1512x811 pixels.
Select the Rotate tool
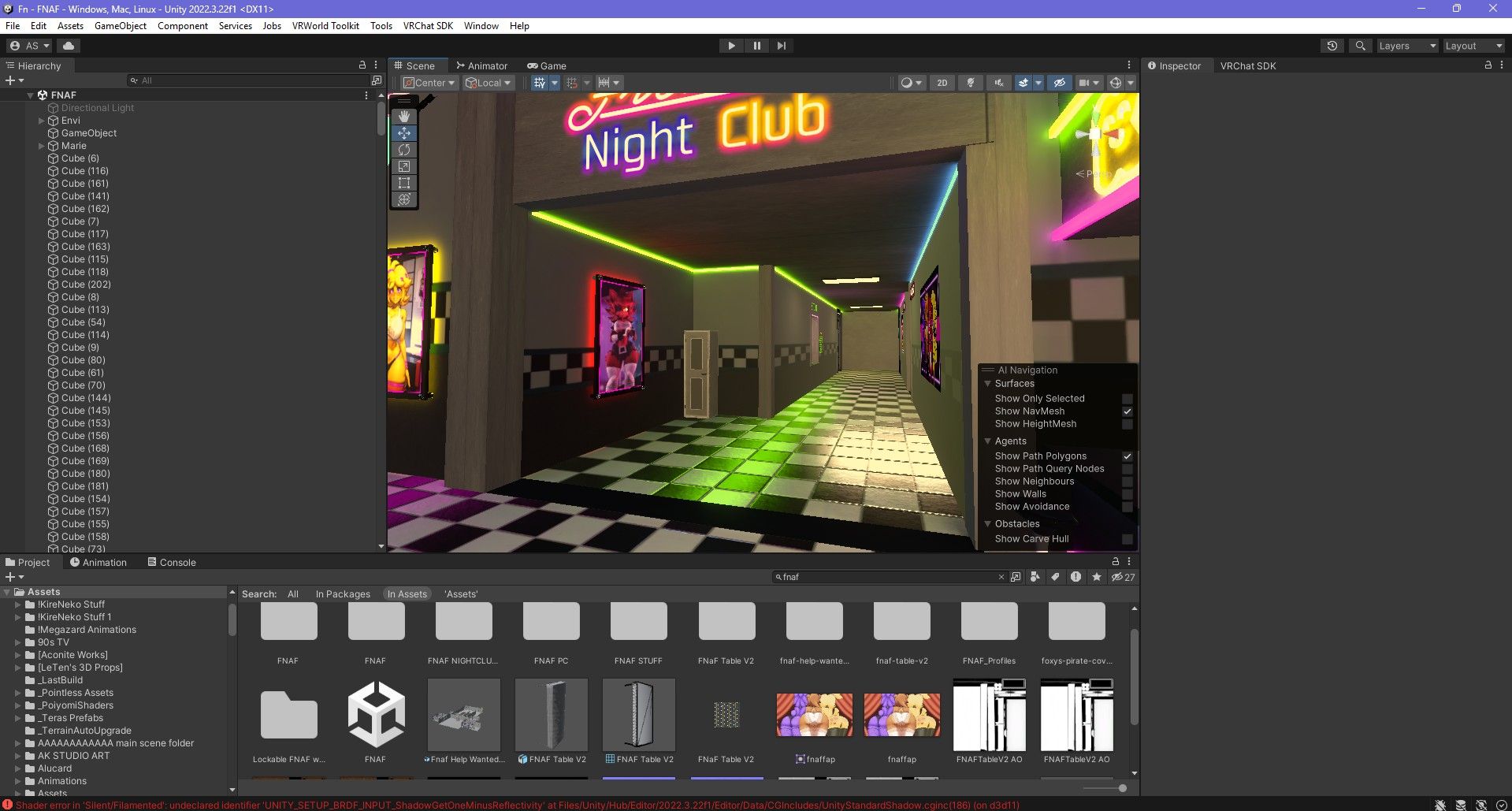tap(404, 150)
